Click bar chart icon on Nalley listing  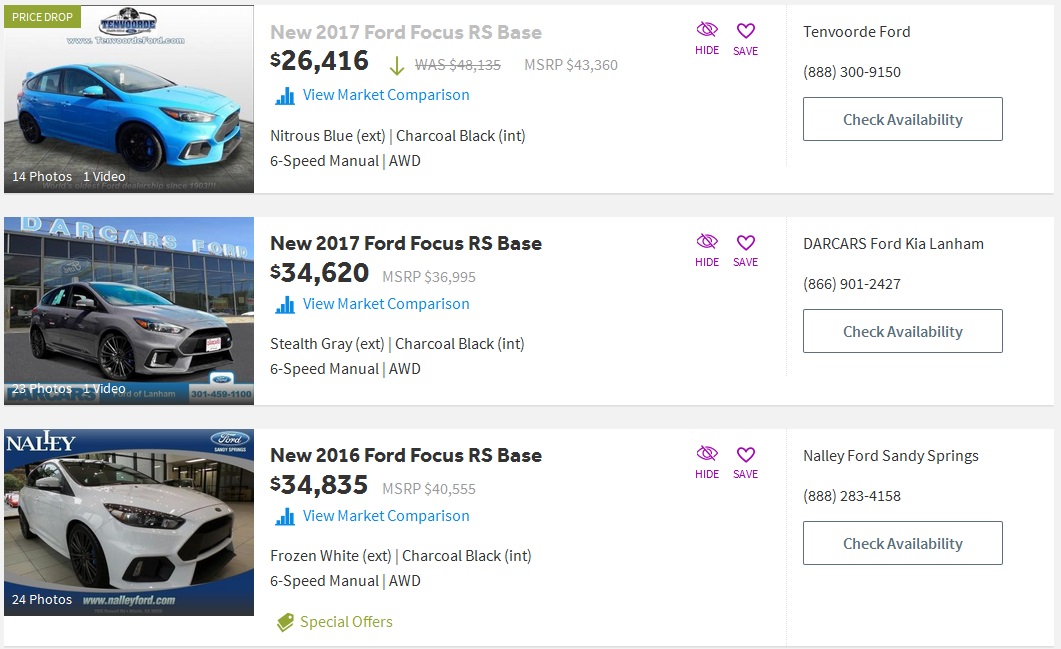[x=285, y=517]
